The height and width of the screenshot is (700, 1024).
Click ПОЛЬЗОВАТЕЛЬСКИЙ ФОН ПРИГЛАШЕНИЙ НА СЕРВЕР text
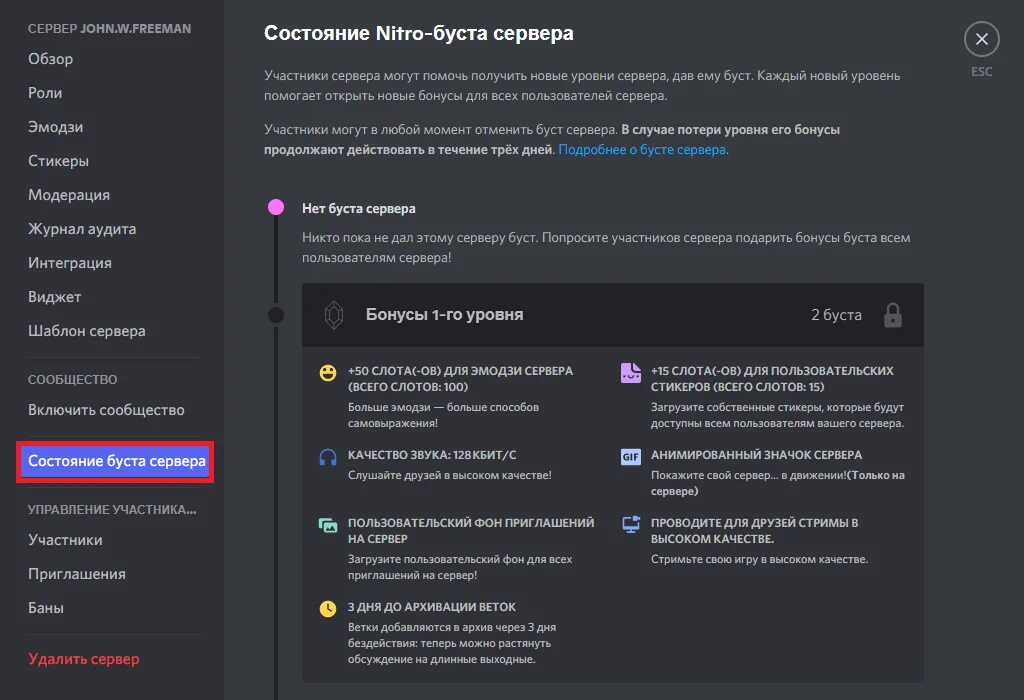[471, 531]
